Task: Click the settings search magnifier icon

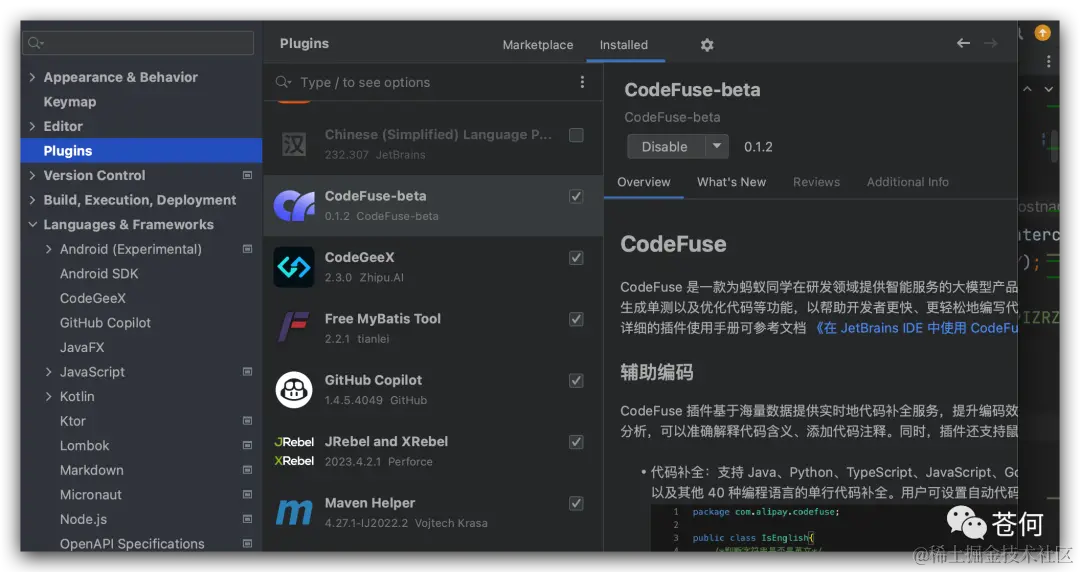Action: point(34,43)
